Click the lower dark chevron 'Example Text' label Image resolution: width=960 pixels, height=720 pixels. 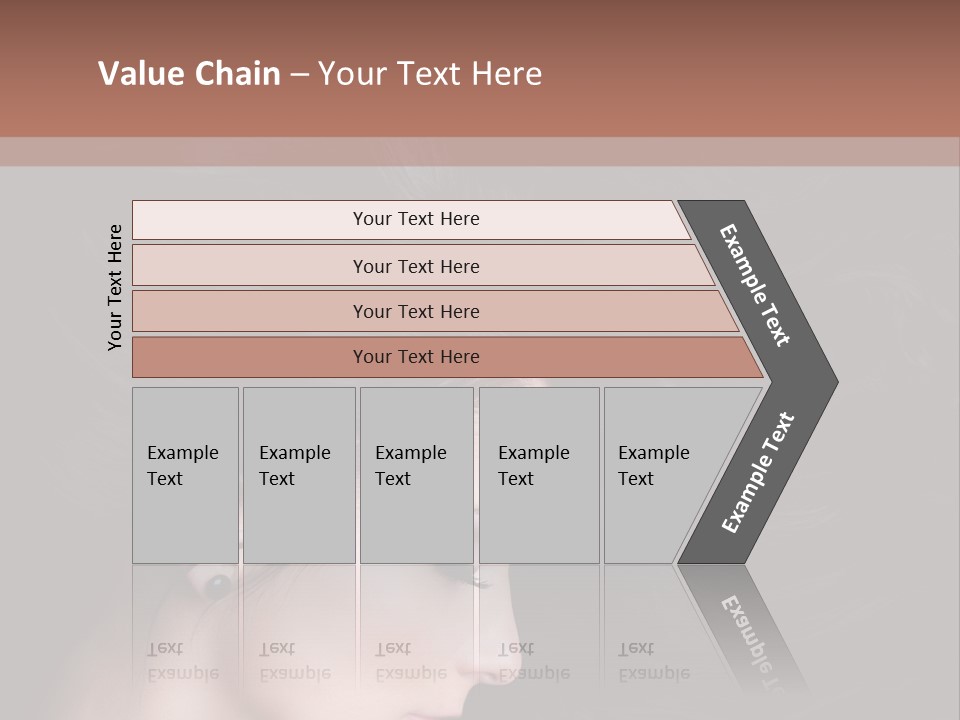pos(757,472)
